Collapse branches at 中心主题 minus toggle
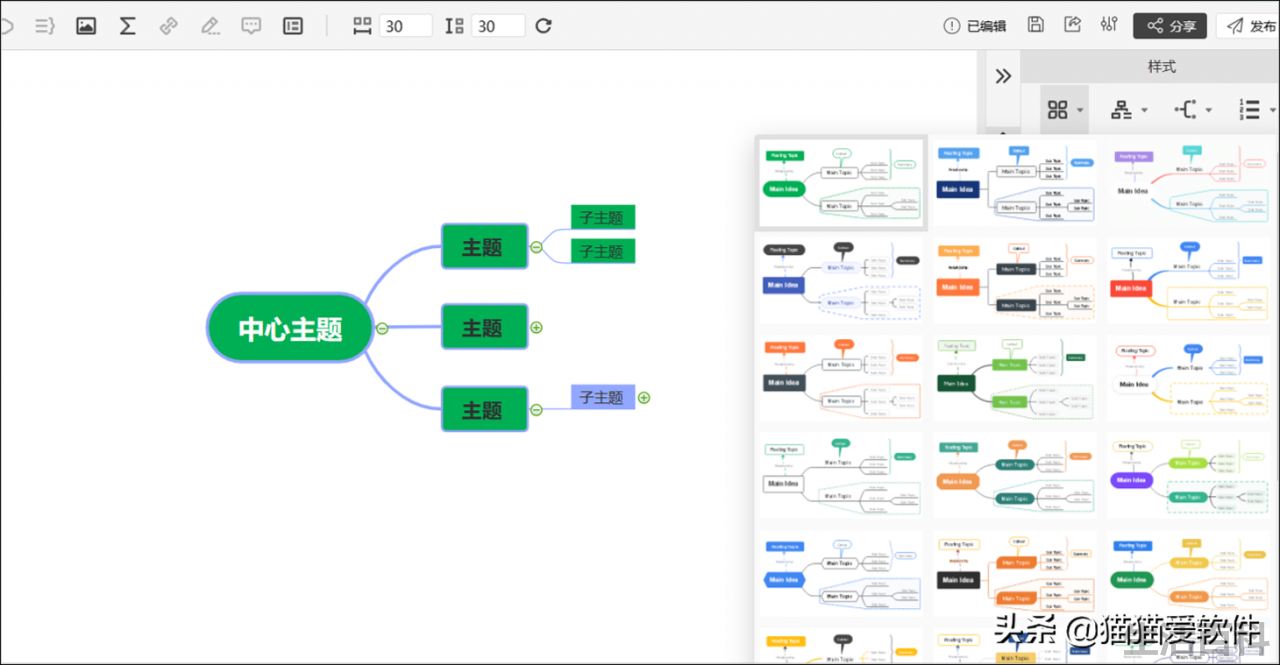 [x=382, y=328]
